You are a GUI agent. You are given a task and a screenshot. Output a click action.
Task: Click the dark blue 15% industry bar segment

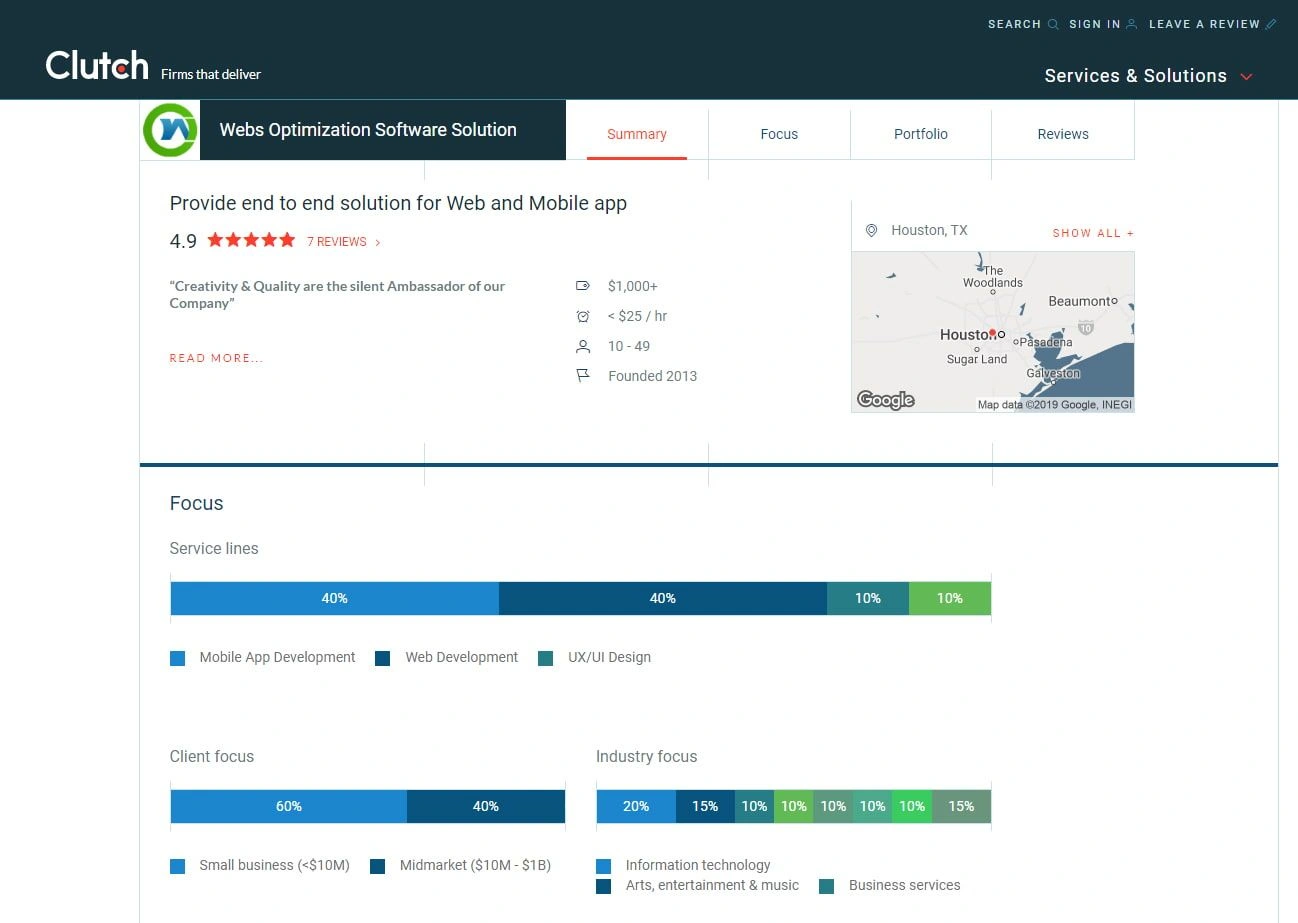click(705, 806)
